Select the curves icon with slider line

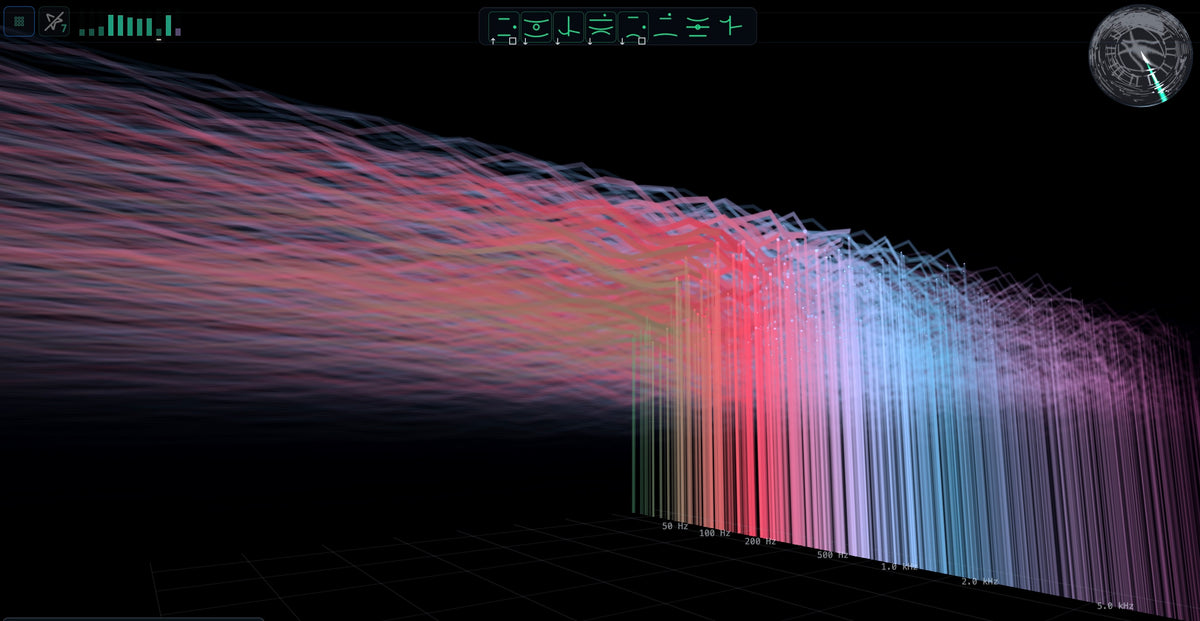pyautogui.click(x=697, y=27)
